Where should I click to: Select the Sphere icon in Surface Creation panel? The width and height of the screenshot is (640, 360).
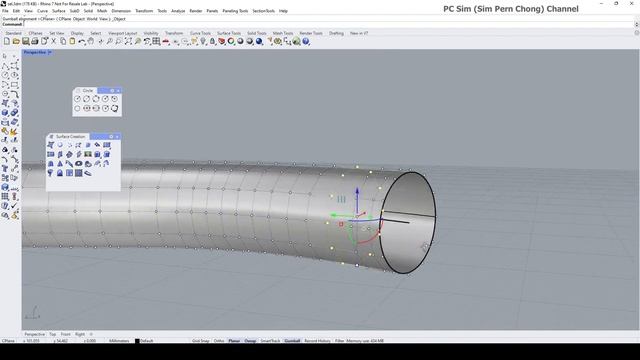(x=60, y=145)
